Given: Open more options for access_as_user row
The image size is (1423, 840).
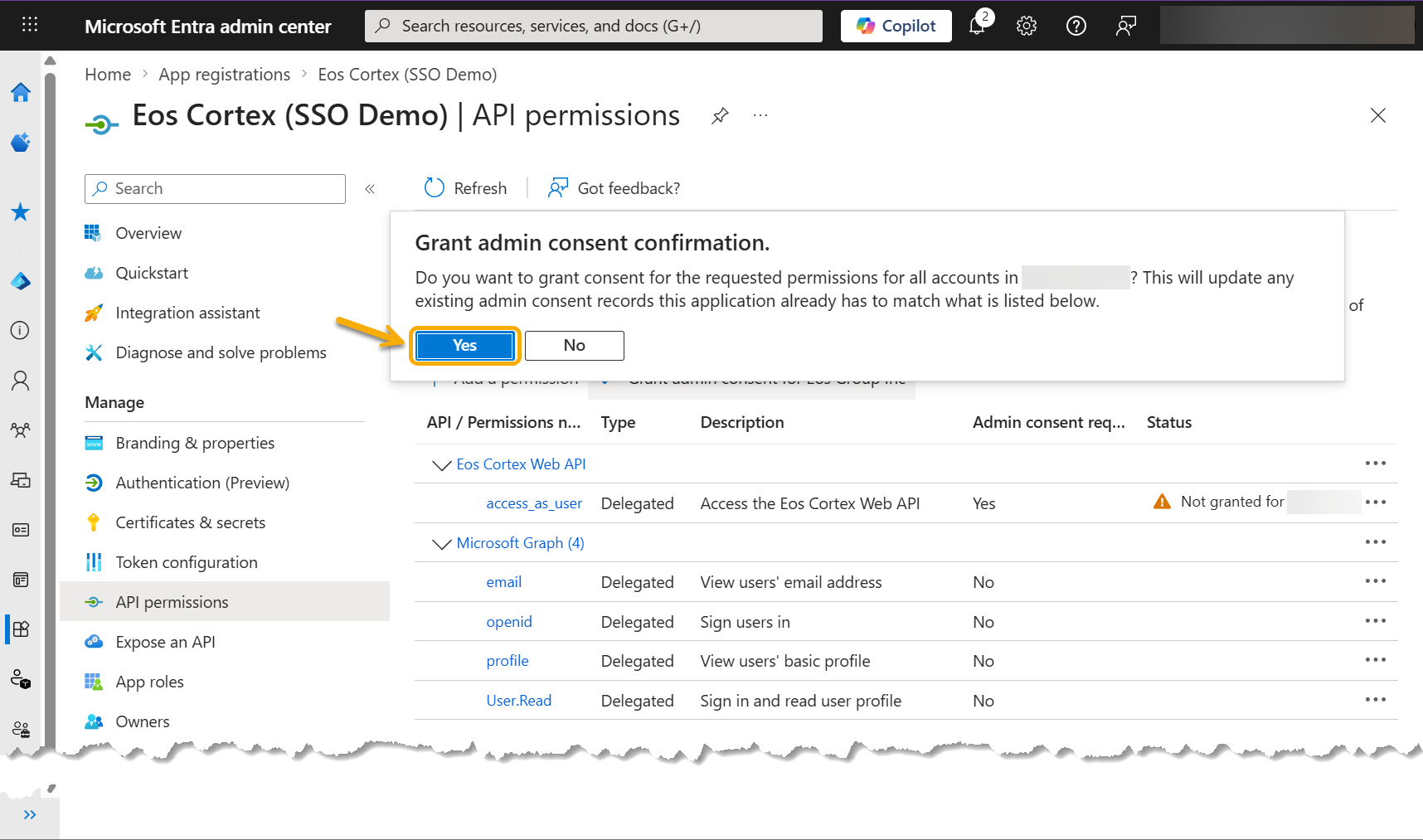Looking at the screenshot, I should click(1376, 503).
